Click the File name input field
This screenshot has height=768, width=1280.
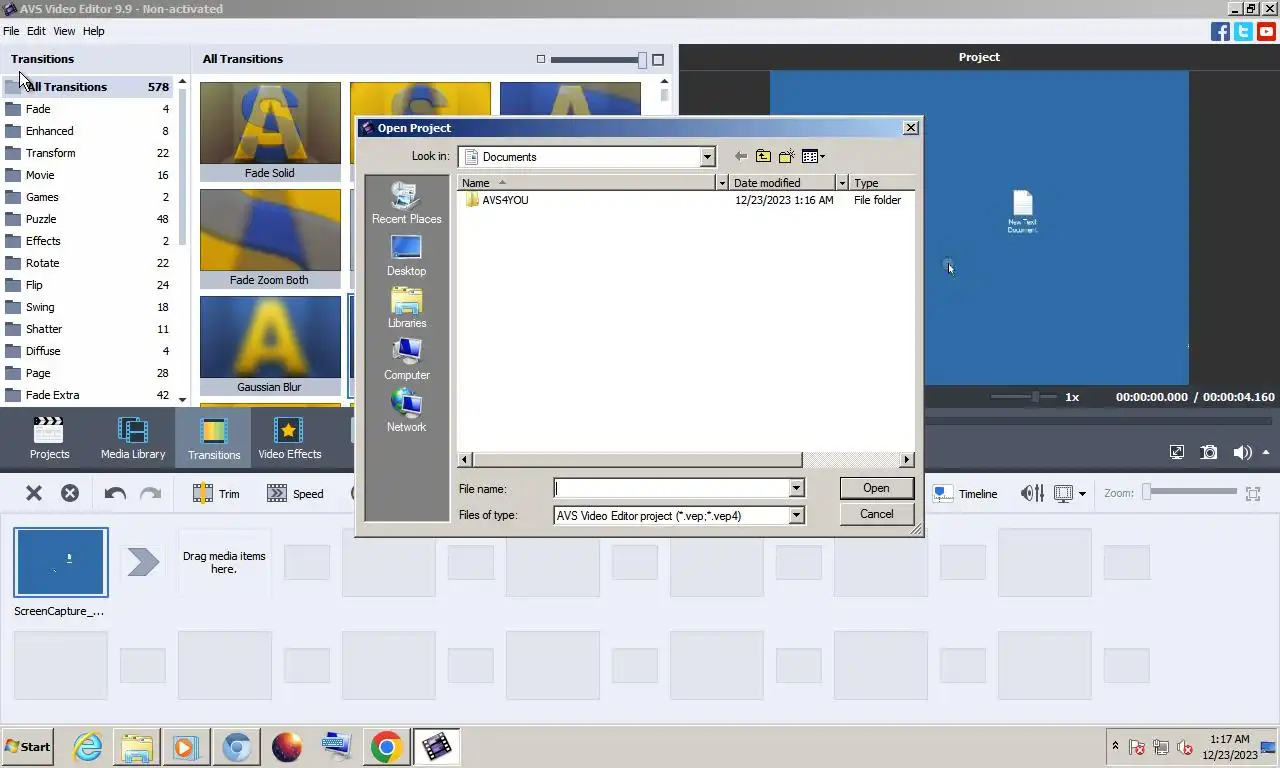[671, 488]
